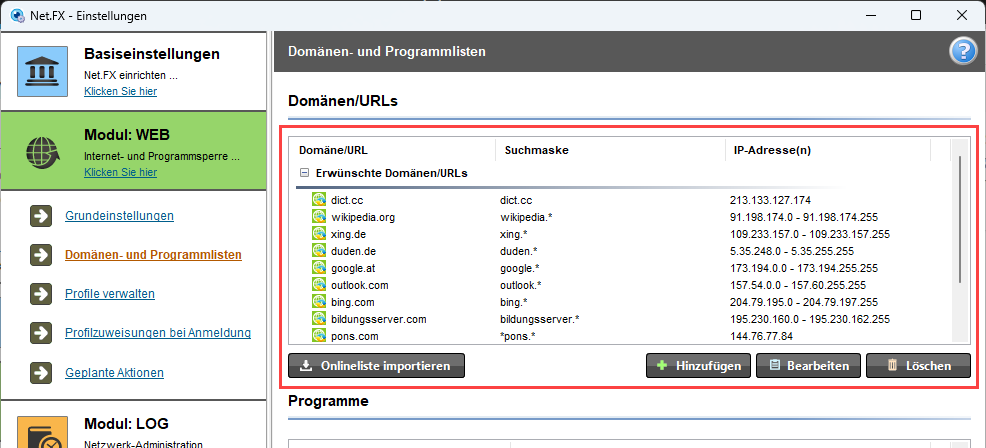Select the Modul: LOG section heading
Screen dimensions: 986x448
(126, 423)
